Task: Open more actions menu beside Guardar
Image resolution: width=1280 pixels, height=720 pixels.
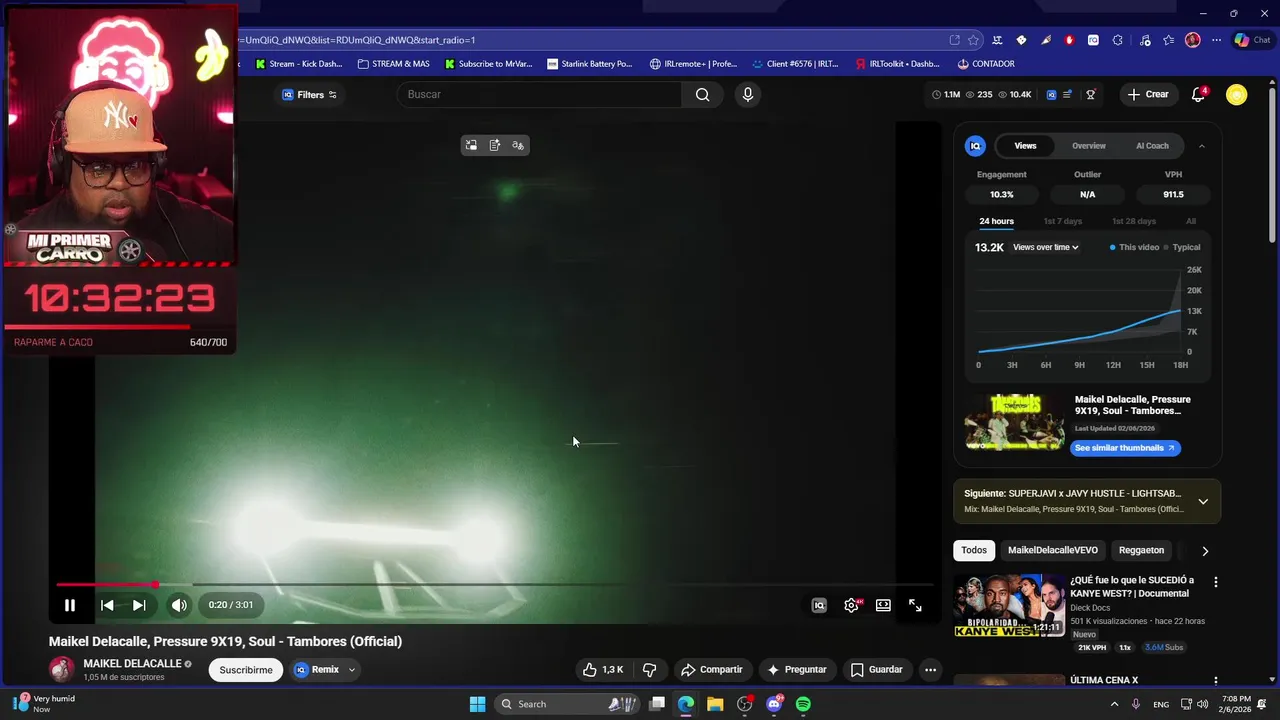Action: (930, 670)
